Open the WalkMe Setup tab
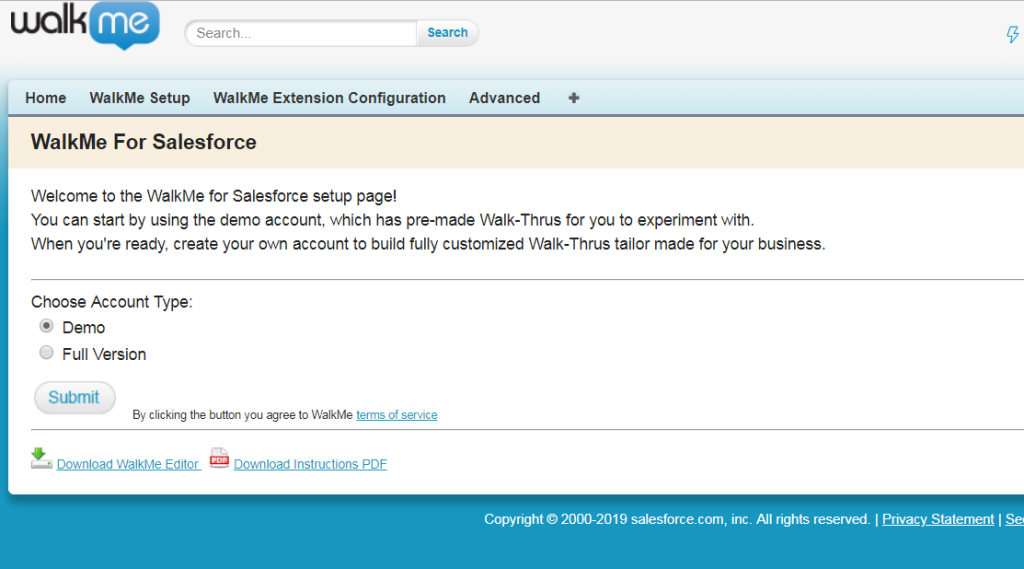The image size is (1024, 569). tap(139, 98)
